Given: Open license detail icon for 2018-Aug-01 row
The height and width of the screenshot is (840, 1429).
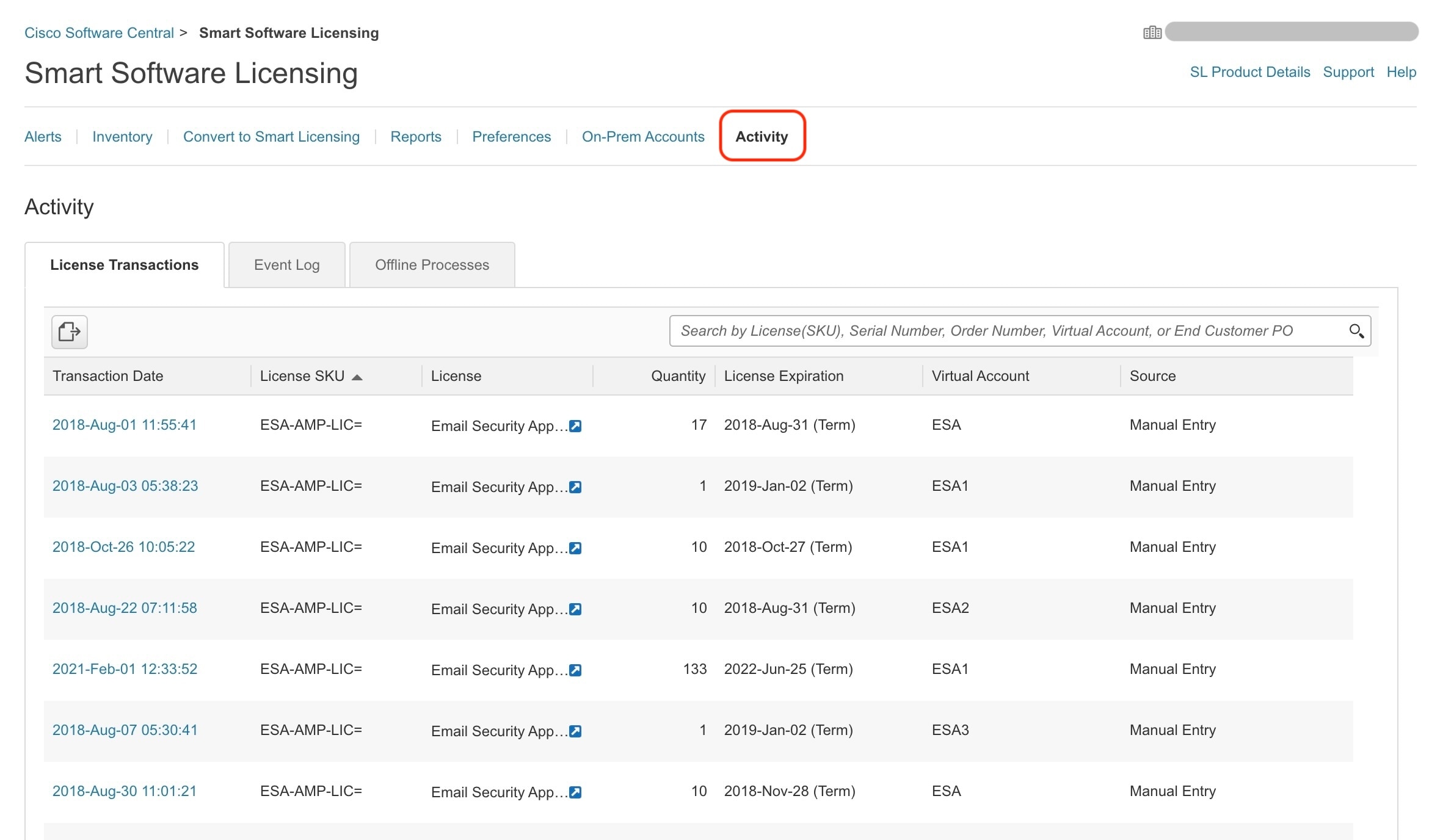Looking at the screenshot, I should click(x=575, y=426).
